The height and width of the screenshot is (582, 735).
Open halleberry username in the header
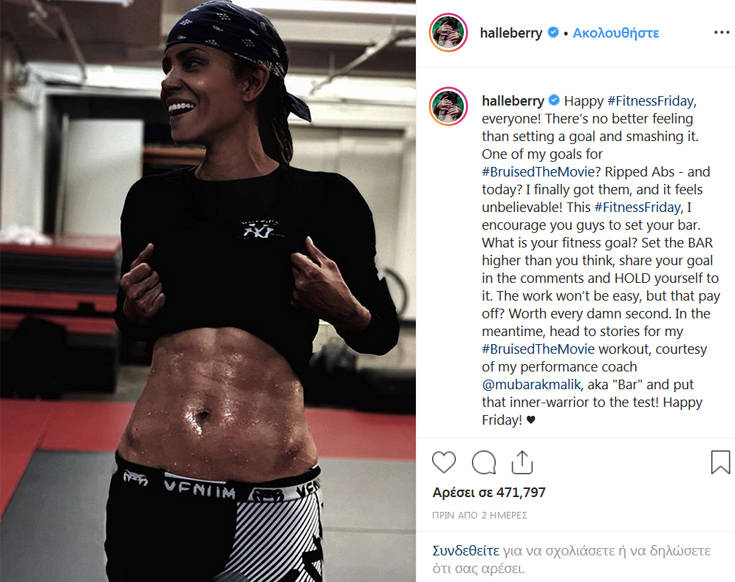click(511, 33)
